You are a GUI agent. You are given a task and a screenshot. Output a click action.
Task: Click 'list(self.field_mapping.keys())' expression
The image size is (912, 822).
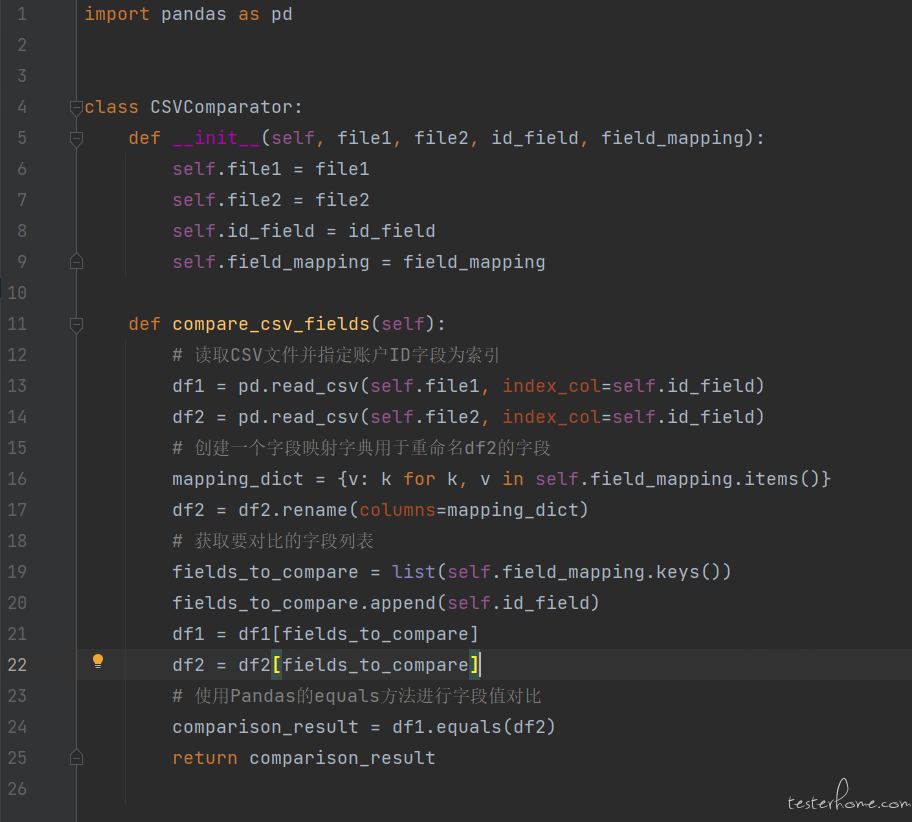tap(561, 572)
